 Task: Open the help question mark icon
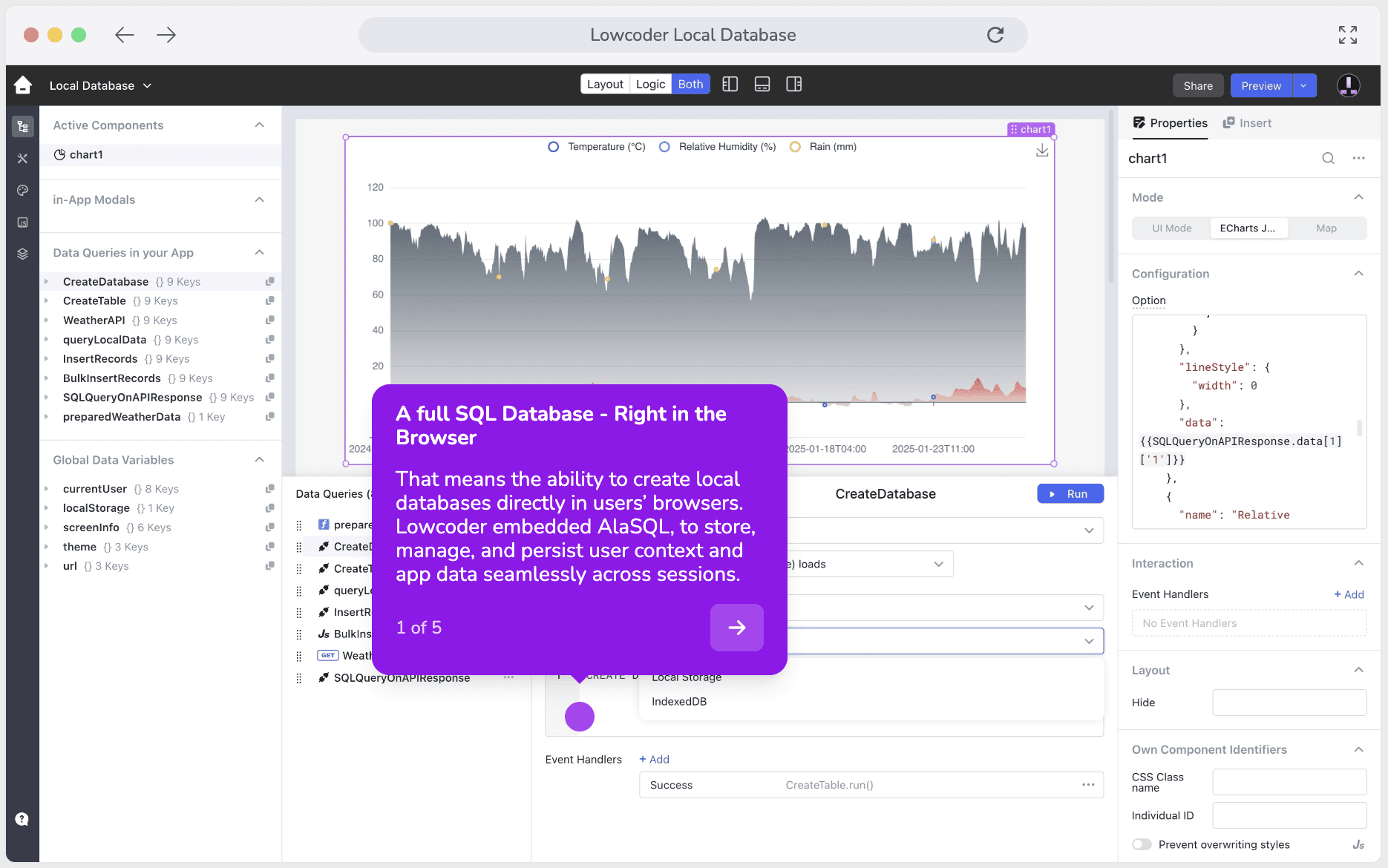(22, 819)
